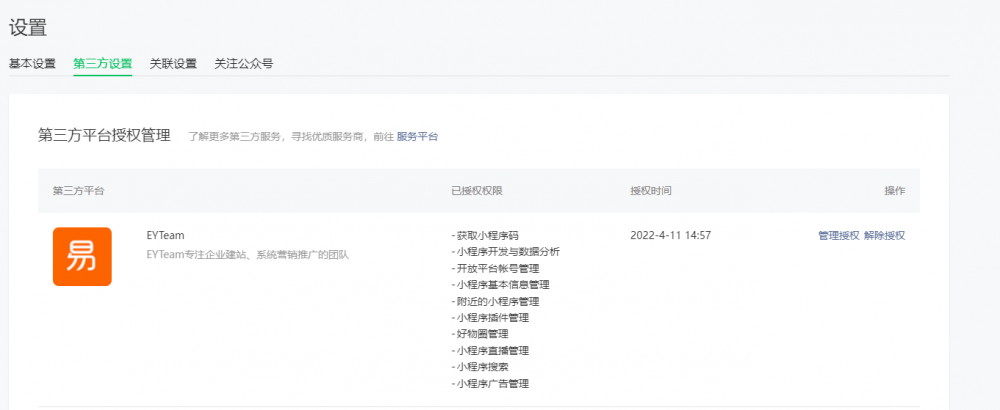
Task: Click the orange EYTeam platform logo
Action: click(x=82, y=256)
